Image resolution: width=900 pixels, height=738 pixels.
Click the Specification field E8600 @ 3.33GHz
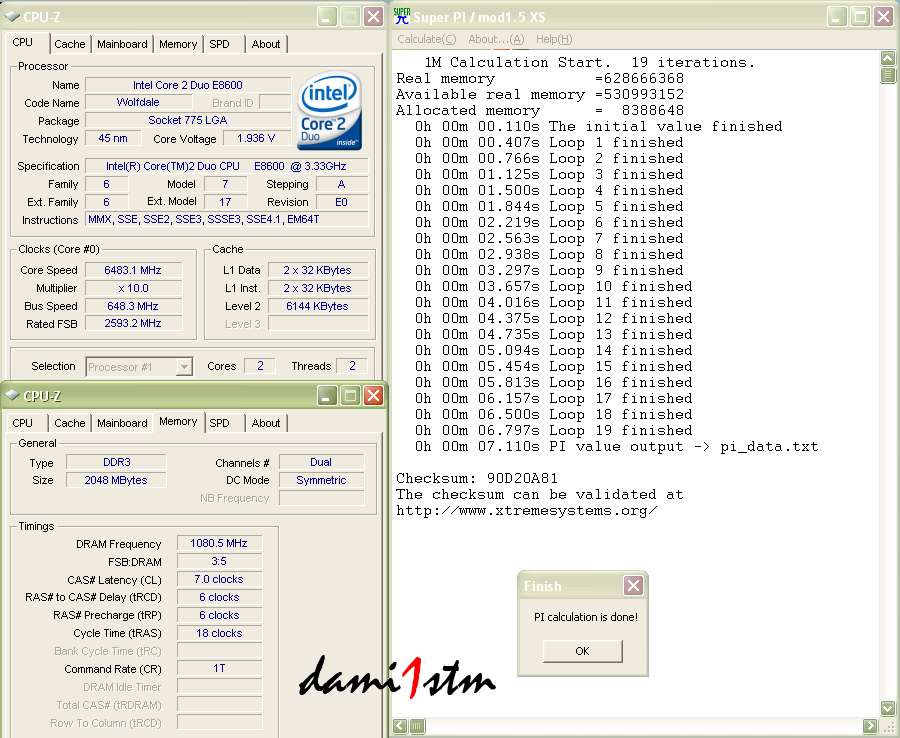pyautogui.click(x=226, y=166)
